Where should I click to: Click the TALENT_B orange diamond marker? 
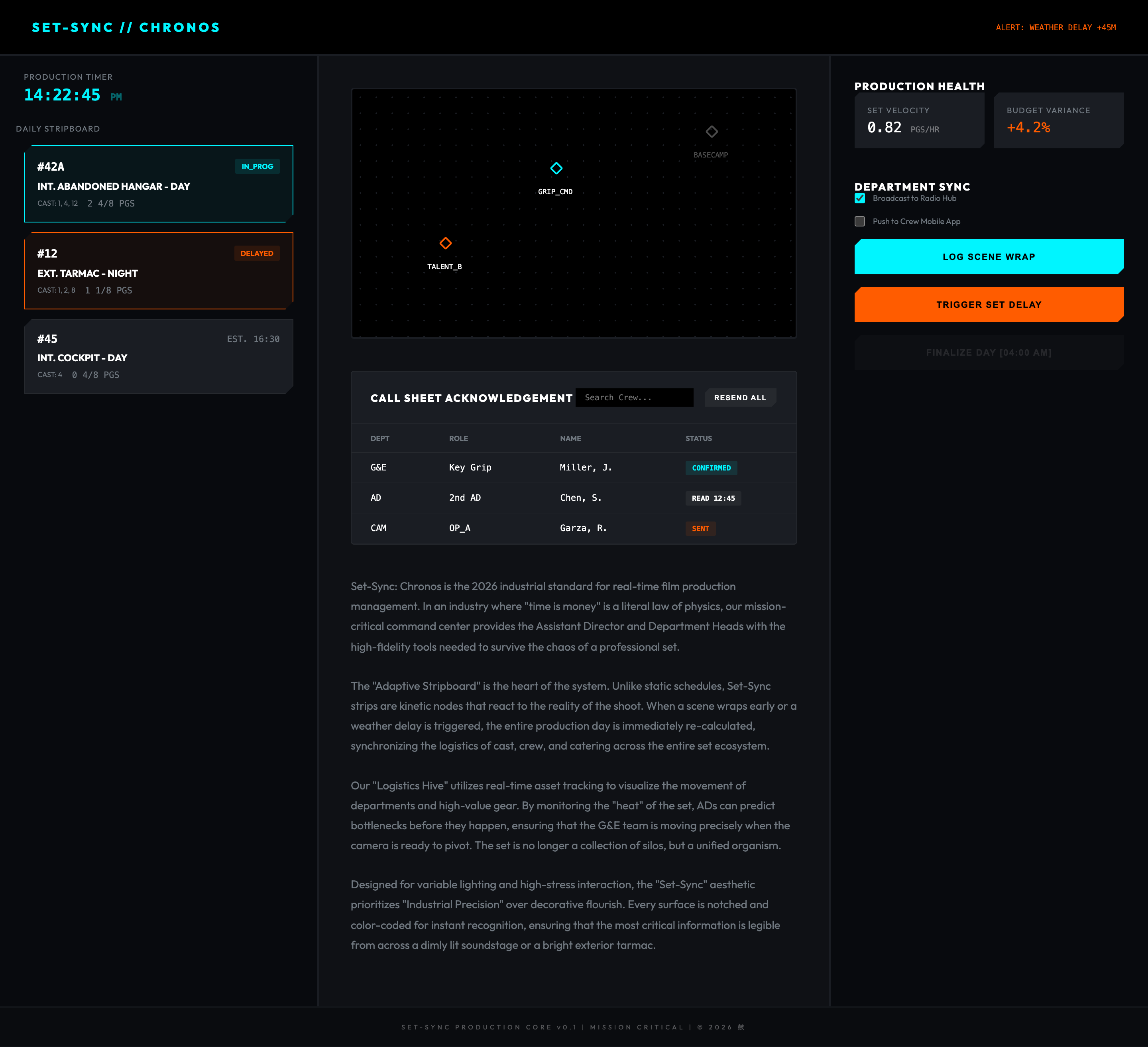pyautogui.click(x=445, y=243)
